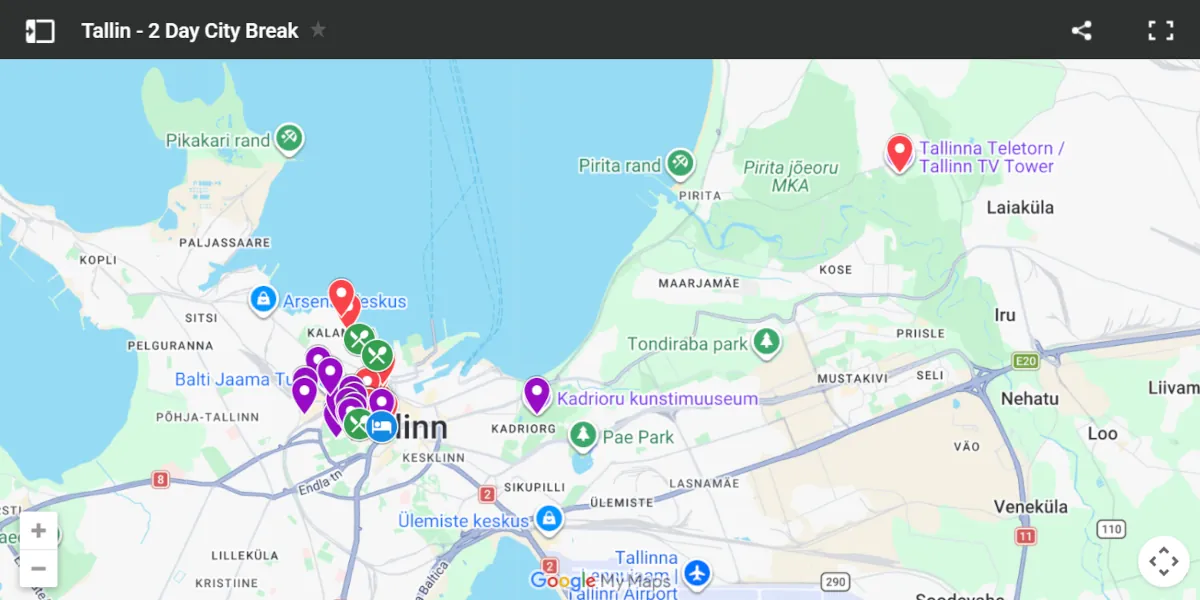Open restaurant marker overlapping hotel bed icon

pyautogui.click(x=357, y=424)
